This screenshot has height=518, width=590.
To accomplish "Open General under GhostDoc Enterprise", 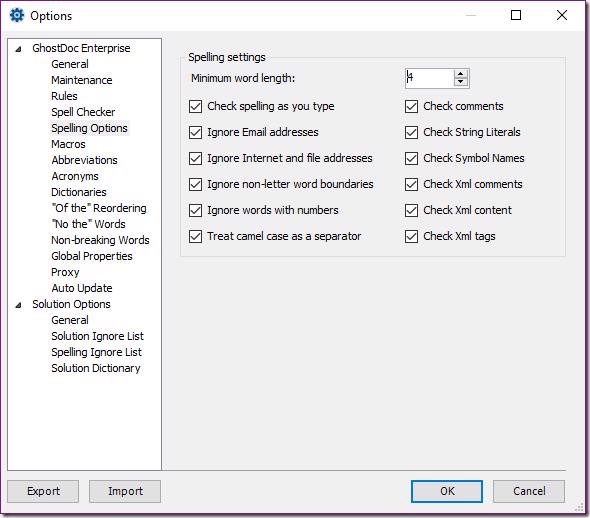I will click(x=70, y=64).
